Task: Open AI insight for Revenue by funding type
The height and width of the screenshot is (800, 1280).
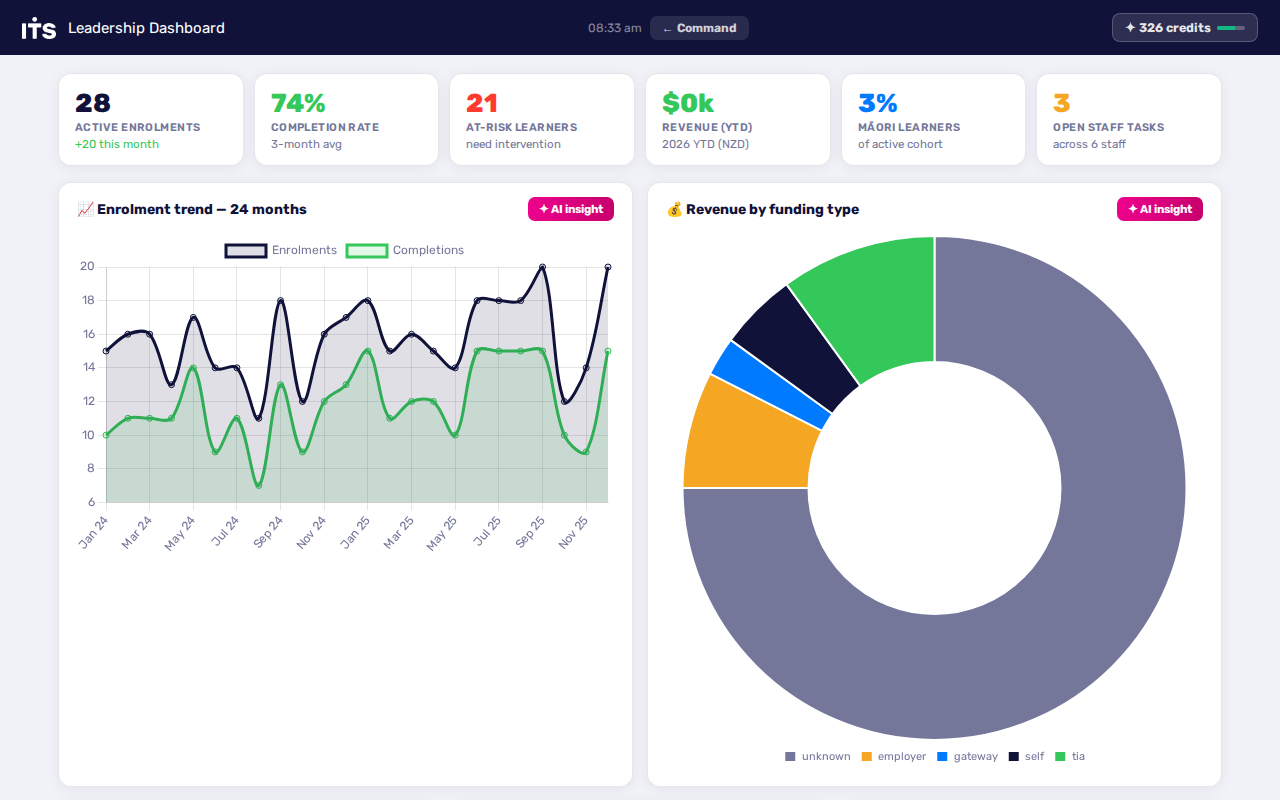Action: click(x=1160, y=209)
